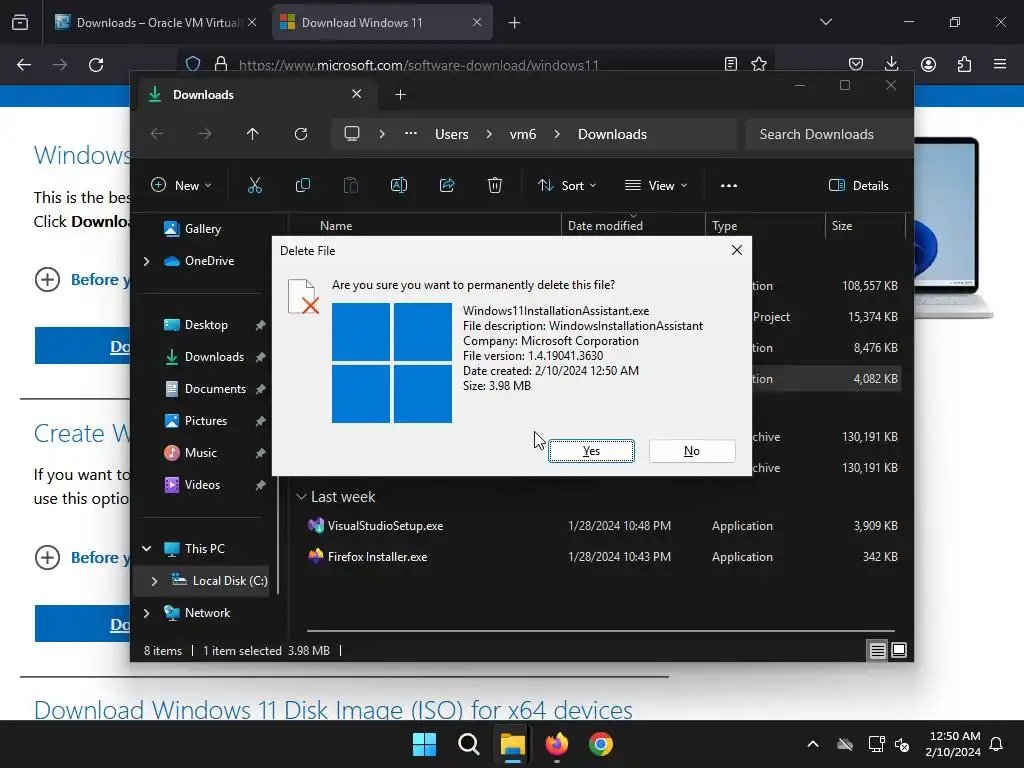The width and height of the screenshot is (1024, 768).
Task: Switch to details list view icon
Action: point(877,650)
